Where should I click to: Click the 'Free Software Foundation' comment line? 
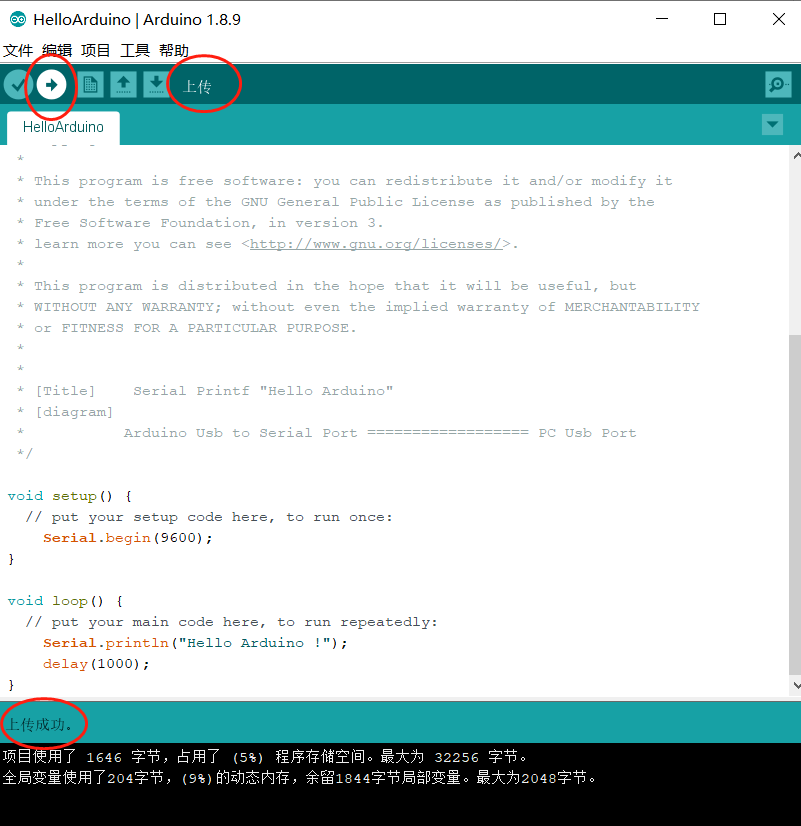[x=200, y=223]
